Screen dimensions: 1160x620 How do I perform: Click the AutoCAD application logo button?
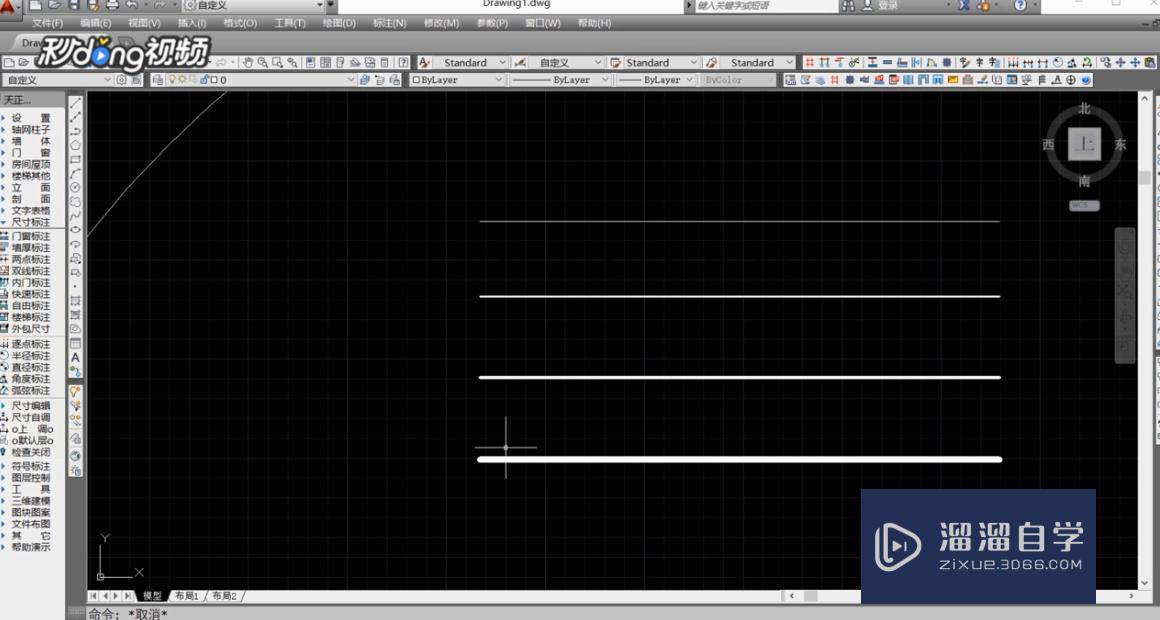9,7
